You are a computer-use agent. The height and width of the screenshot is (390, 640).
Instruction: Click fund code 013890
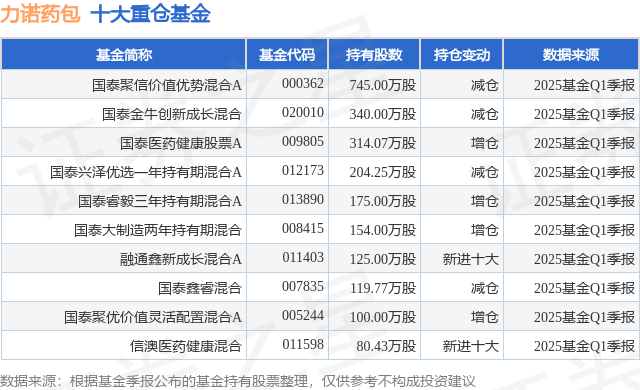point(302,199)
